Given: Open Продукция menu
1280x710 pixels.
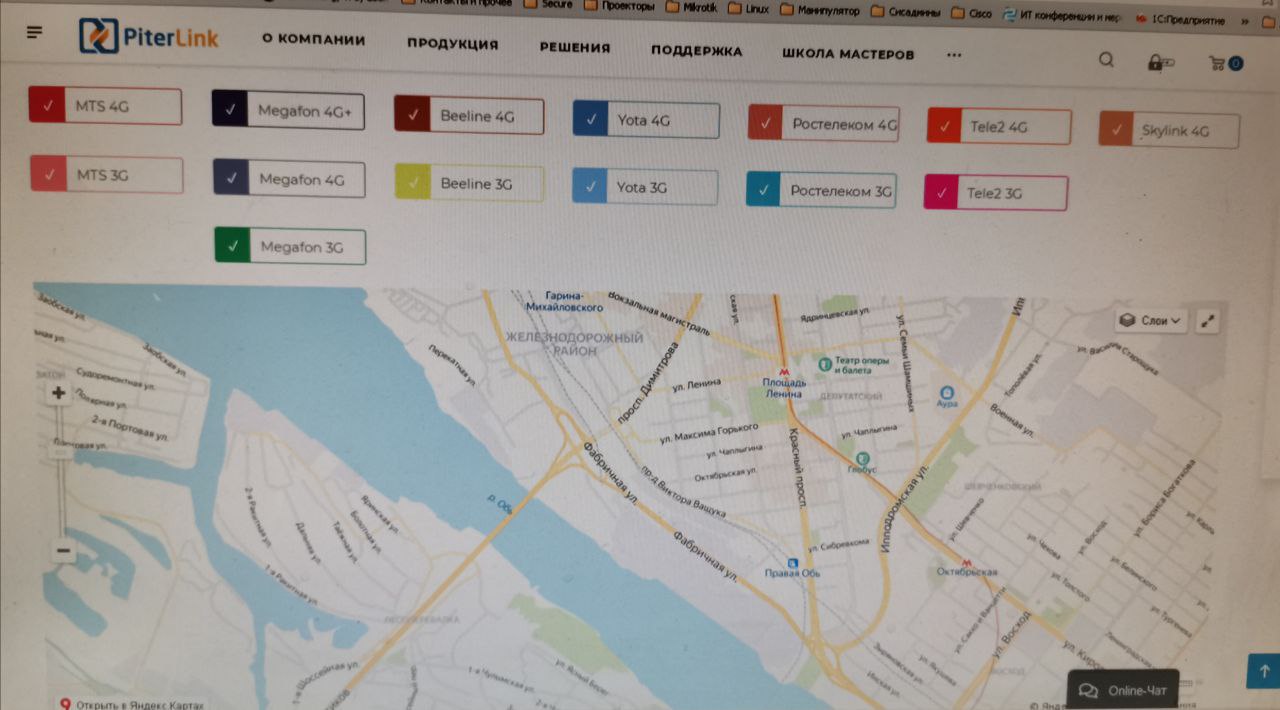Looking at the screenshot, I should 452,44.
